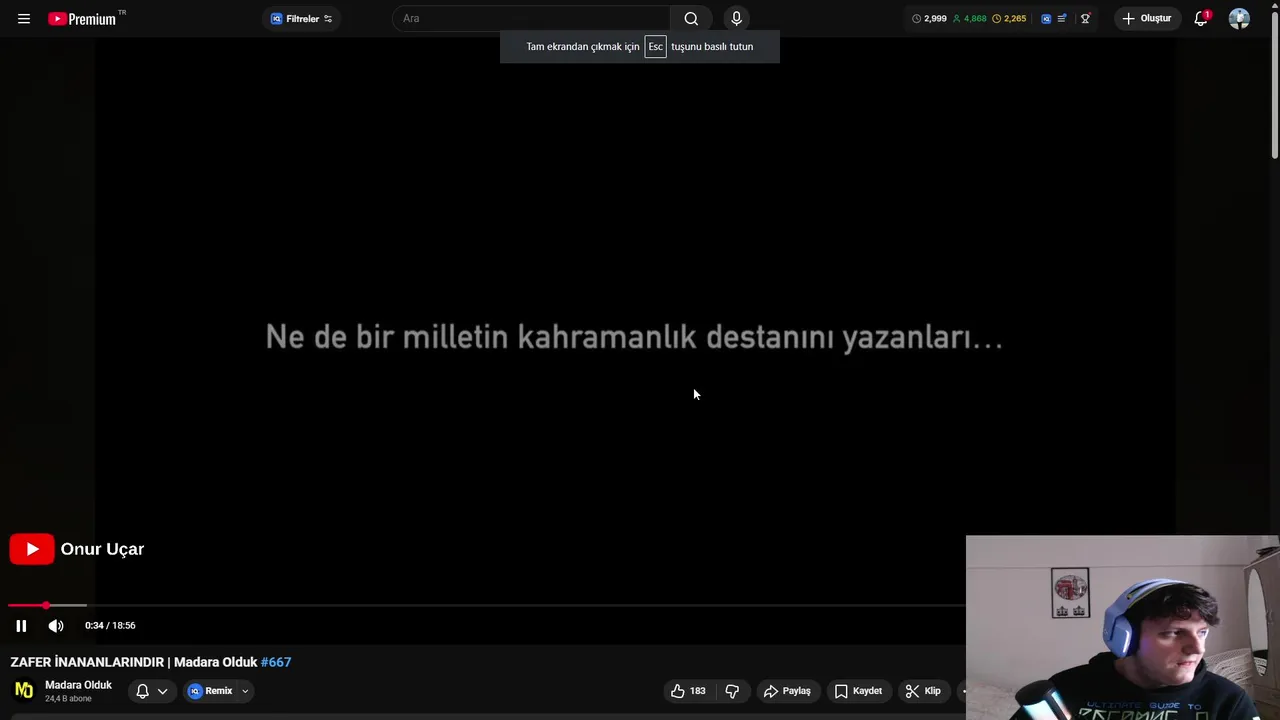Screen dimensions: 1280x720
Task: Seek on the video progress bar
Action: click(486, 605)
